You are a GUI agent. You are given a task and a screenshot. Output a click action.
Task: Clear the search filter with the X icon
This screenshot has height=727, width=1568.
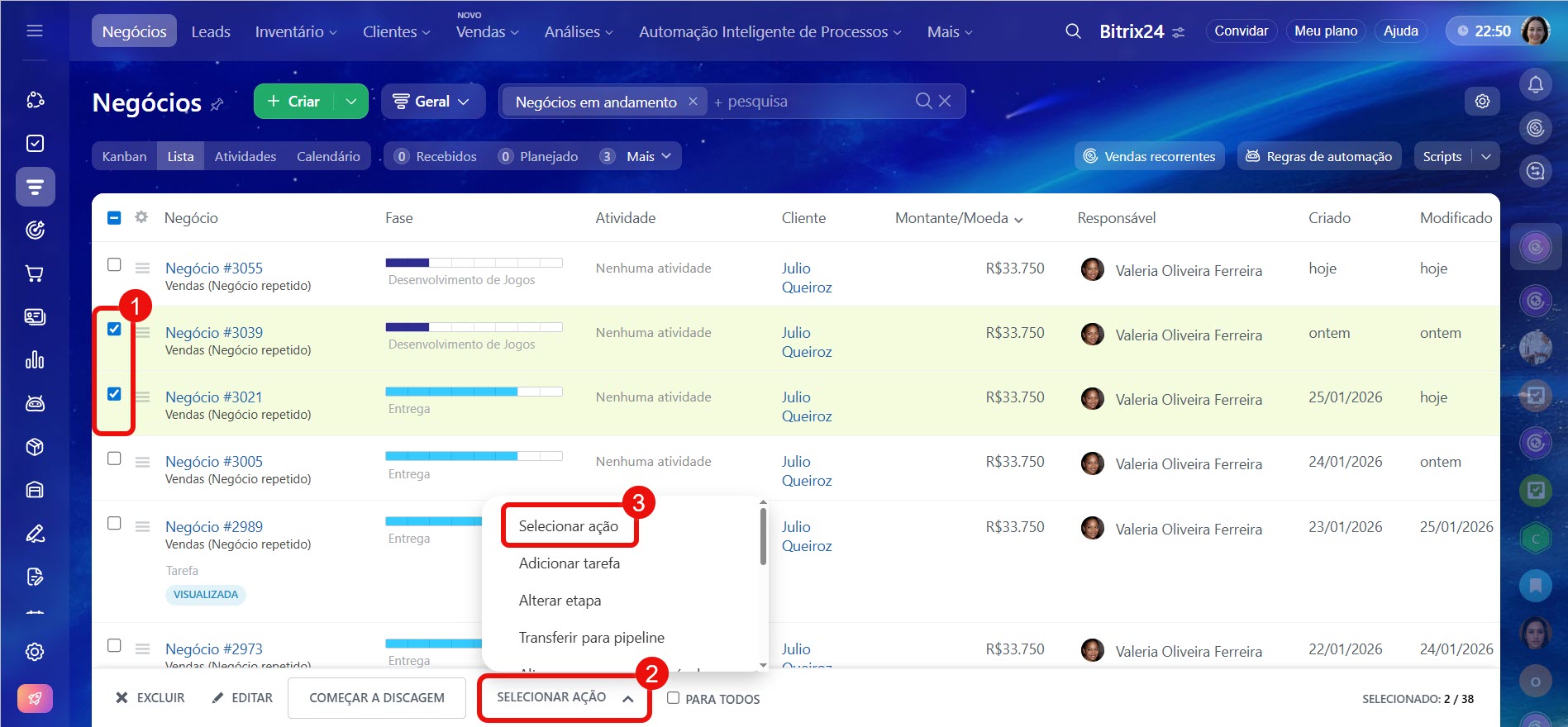point(945,101)
